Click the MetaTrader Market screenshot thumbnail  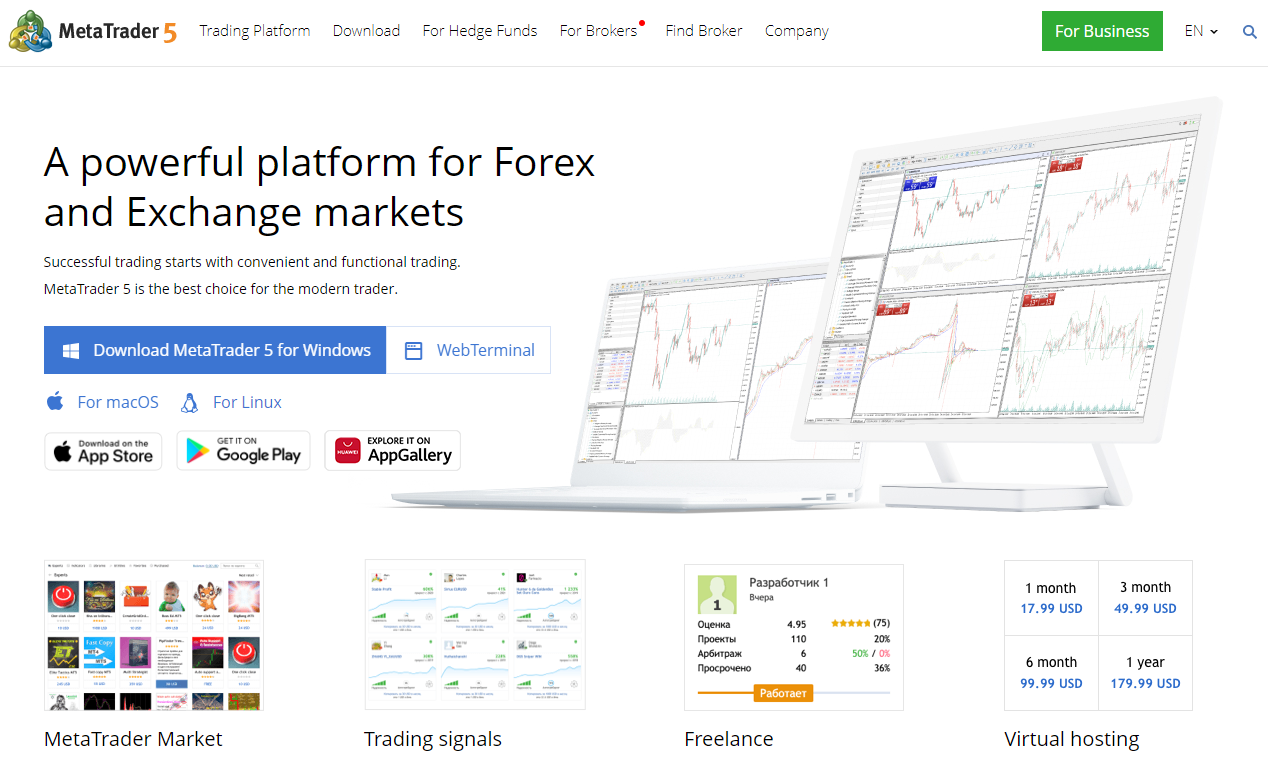[x=153, y=634]
